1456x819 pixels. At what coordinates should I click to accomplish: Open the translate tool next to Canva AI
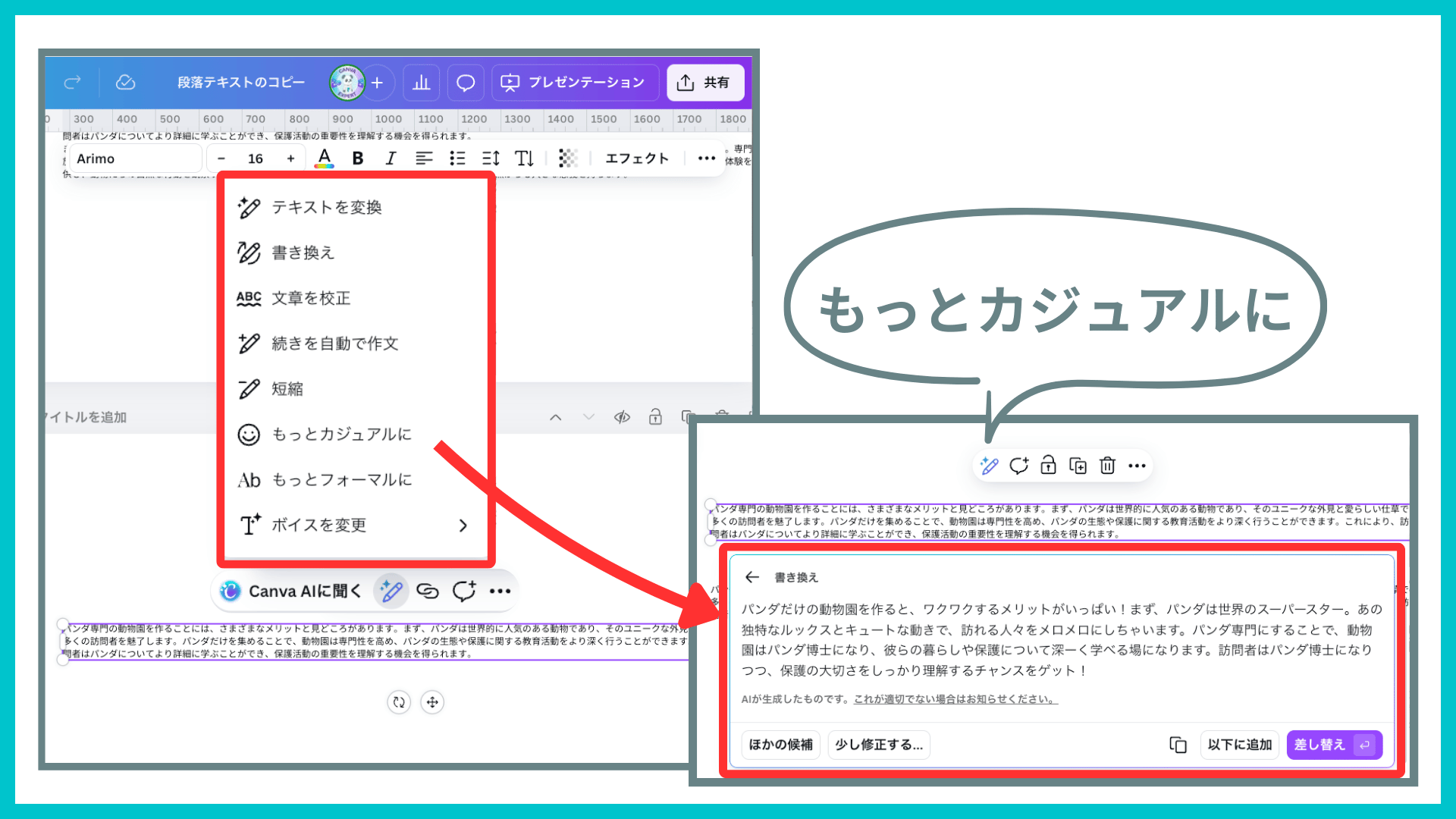pyautogui.click(x=428, y=591)
